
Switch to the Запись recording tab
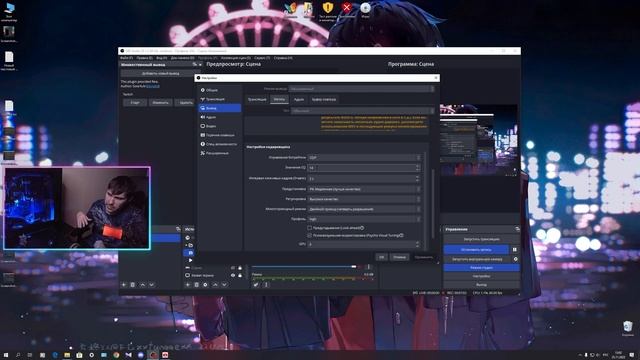(x=279, y=99)
